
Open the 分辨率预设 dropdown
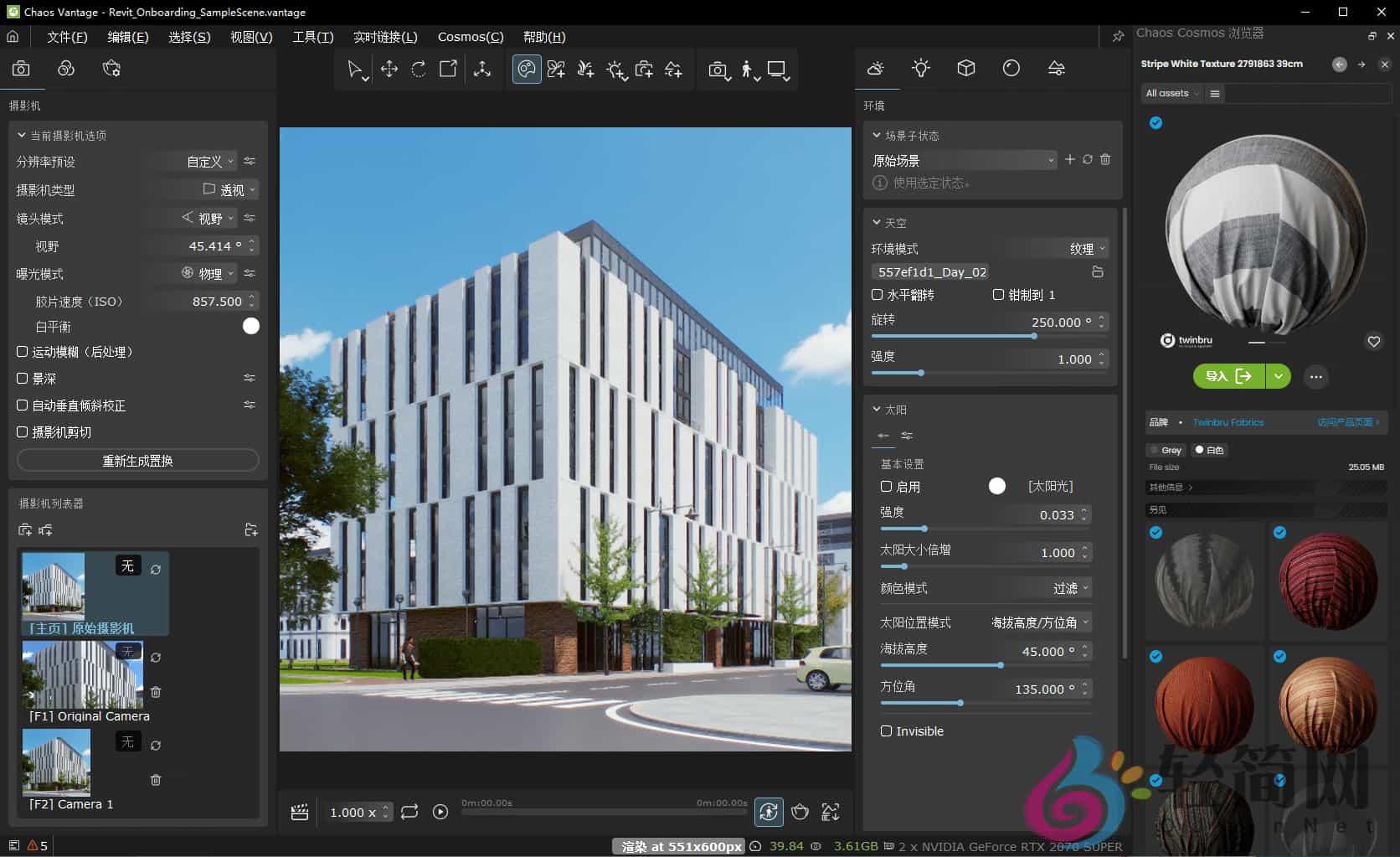click(x=205, y=161)
